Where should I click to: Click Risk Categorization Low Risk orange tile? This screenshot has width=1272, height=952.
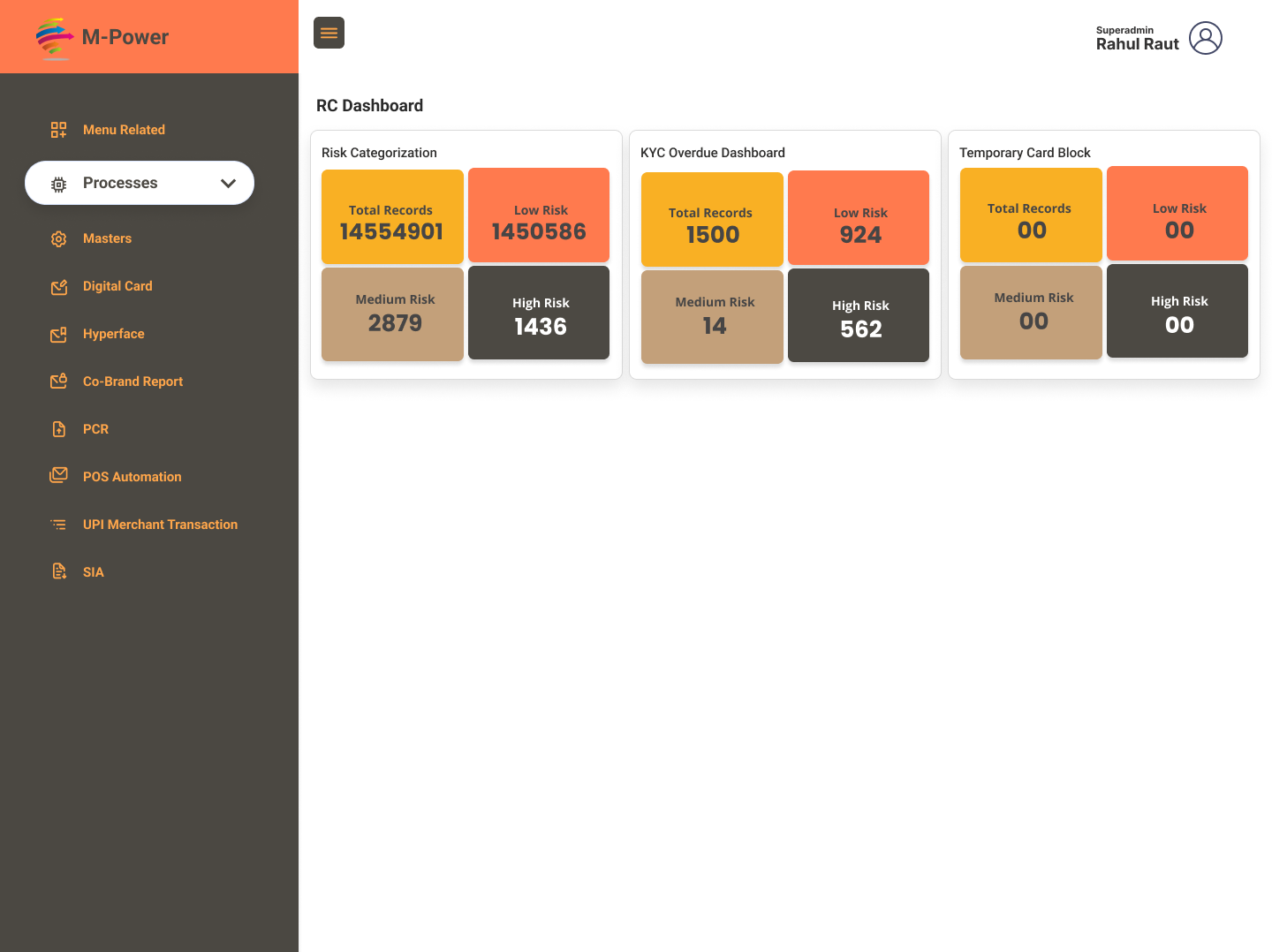539,215
